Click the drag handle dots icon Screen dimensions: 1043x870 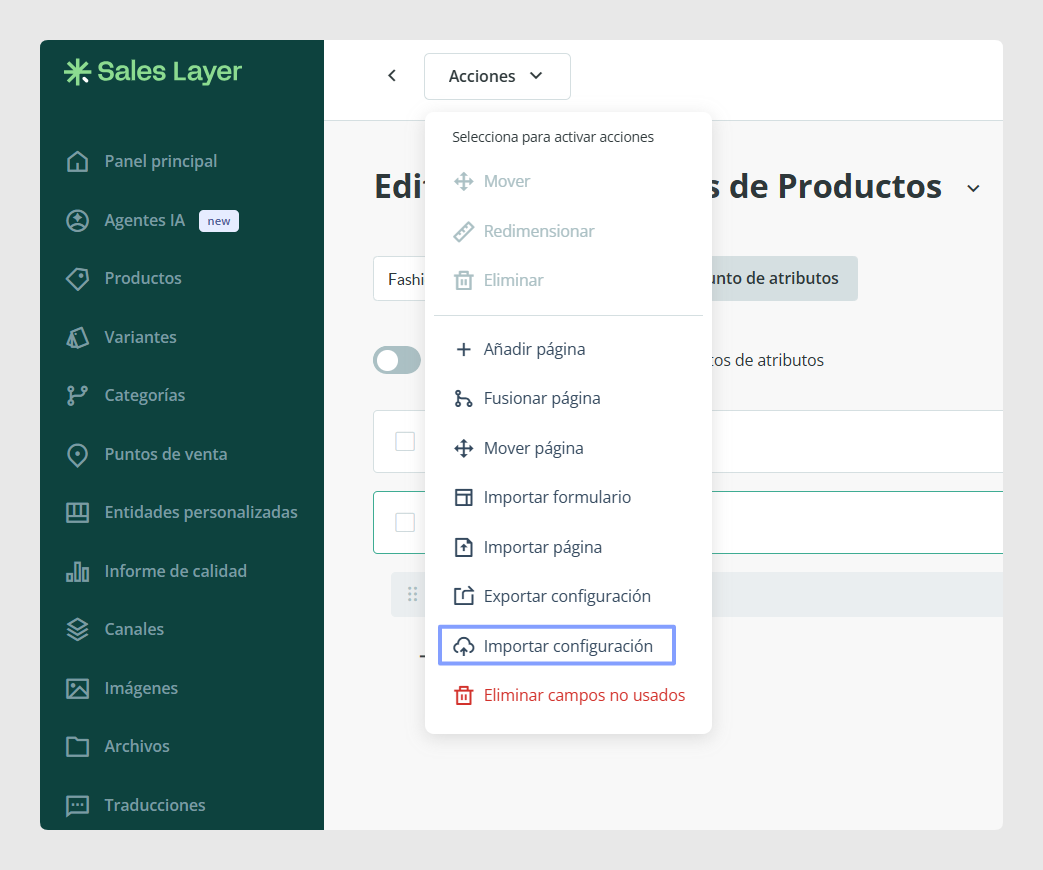pos(412,594)
